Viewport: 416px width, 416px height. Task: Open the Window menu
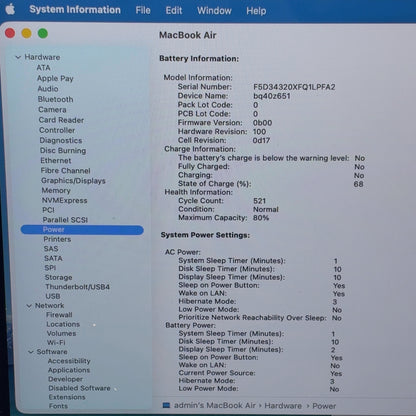pyautogui.click(x=214, y=10)
